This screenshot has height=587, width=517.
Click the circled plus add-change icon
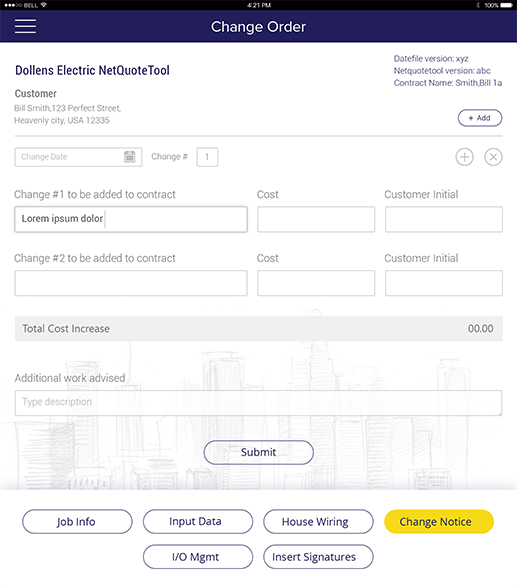[x=464, y=157]
